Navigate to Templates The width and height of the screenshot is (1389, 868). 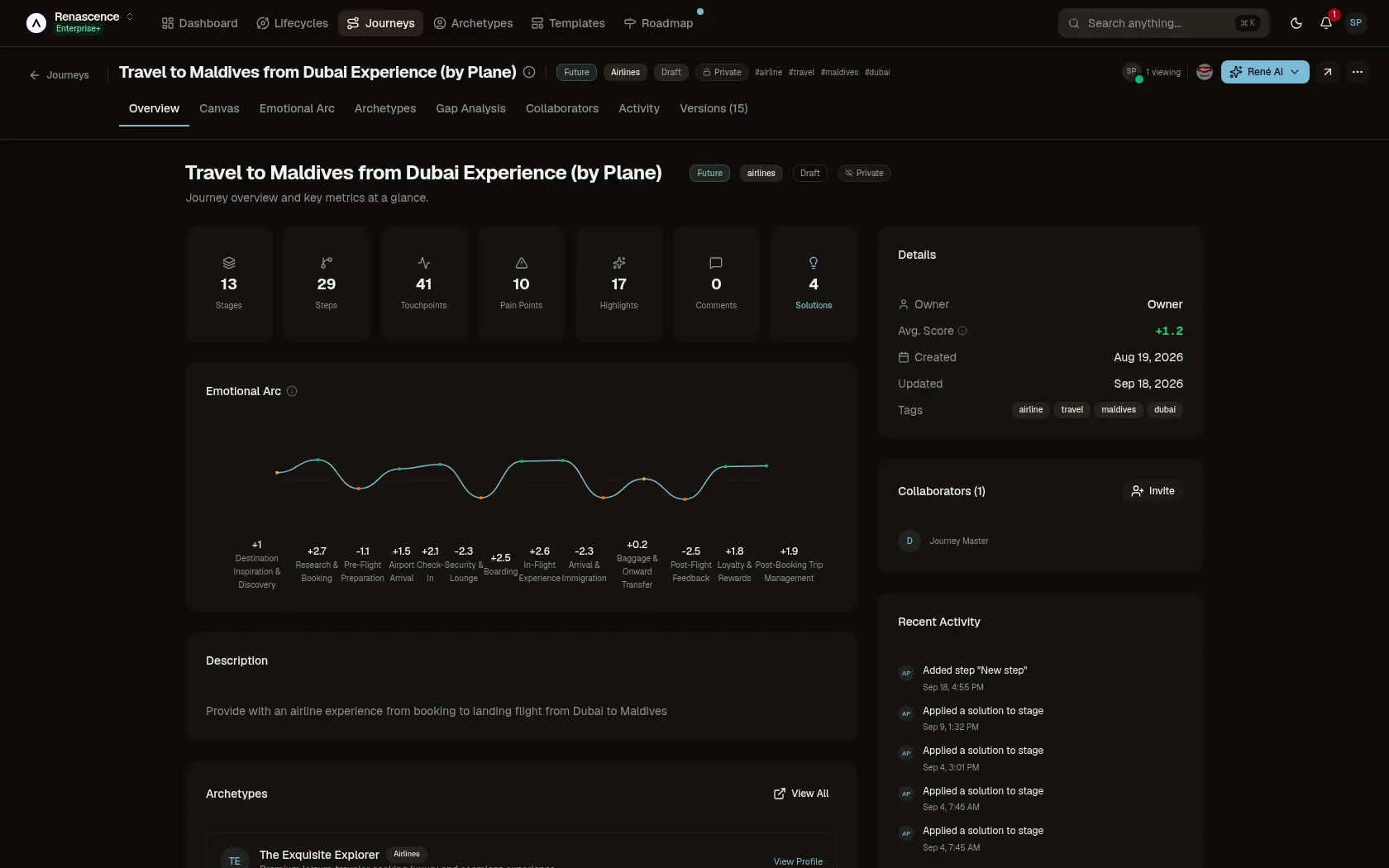coord(568,23)
